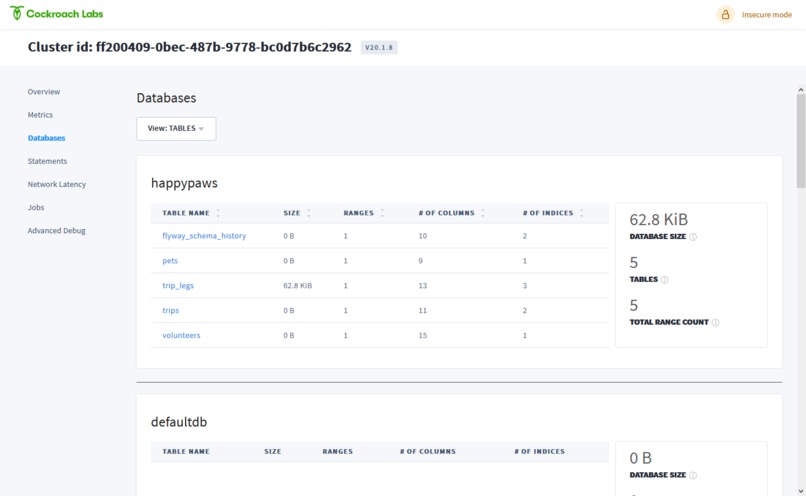Click the defaultdb TABLE NAME header
The height and width of the screenshot is (496, 806).
(186, 451)
